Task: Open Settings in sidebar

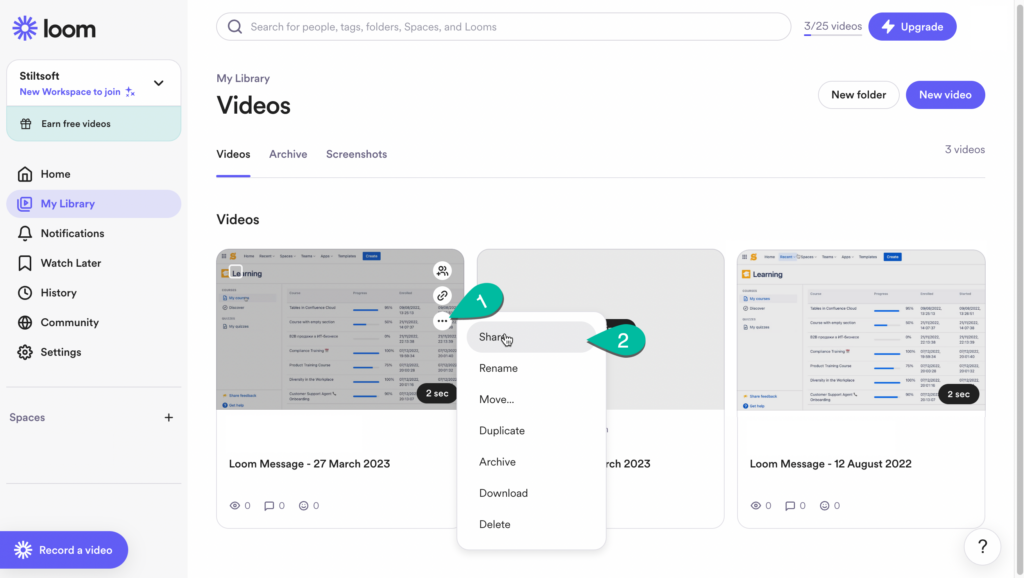Action: coord(93,352)
